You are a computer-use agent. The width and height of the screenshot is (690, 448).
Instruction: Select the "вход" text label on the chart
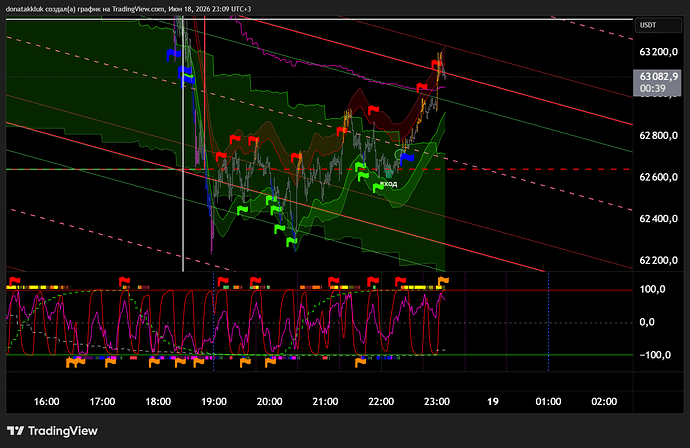tap(389, 184)
